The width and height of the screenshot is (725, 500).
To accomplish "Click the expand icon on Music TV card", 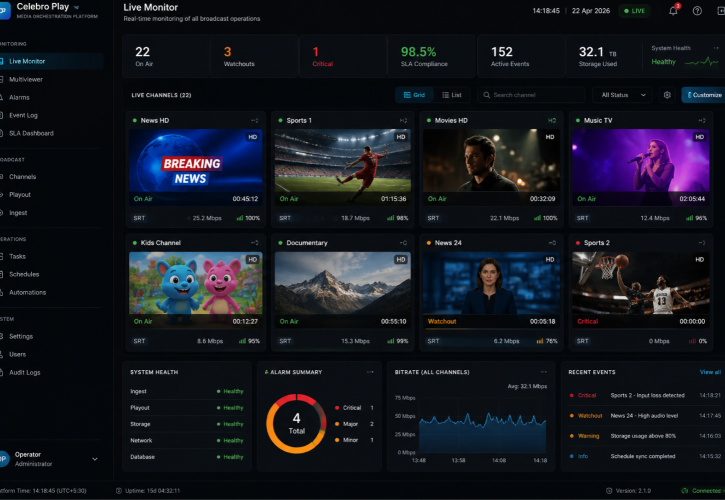I will point(702,120).
